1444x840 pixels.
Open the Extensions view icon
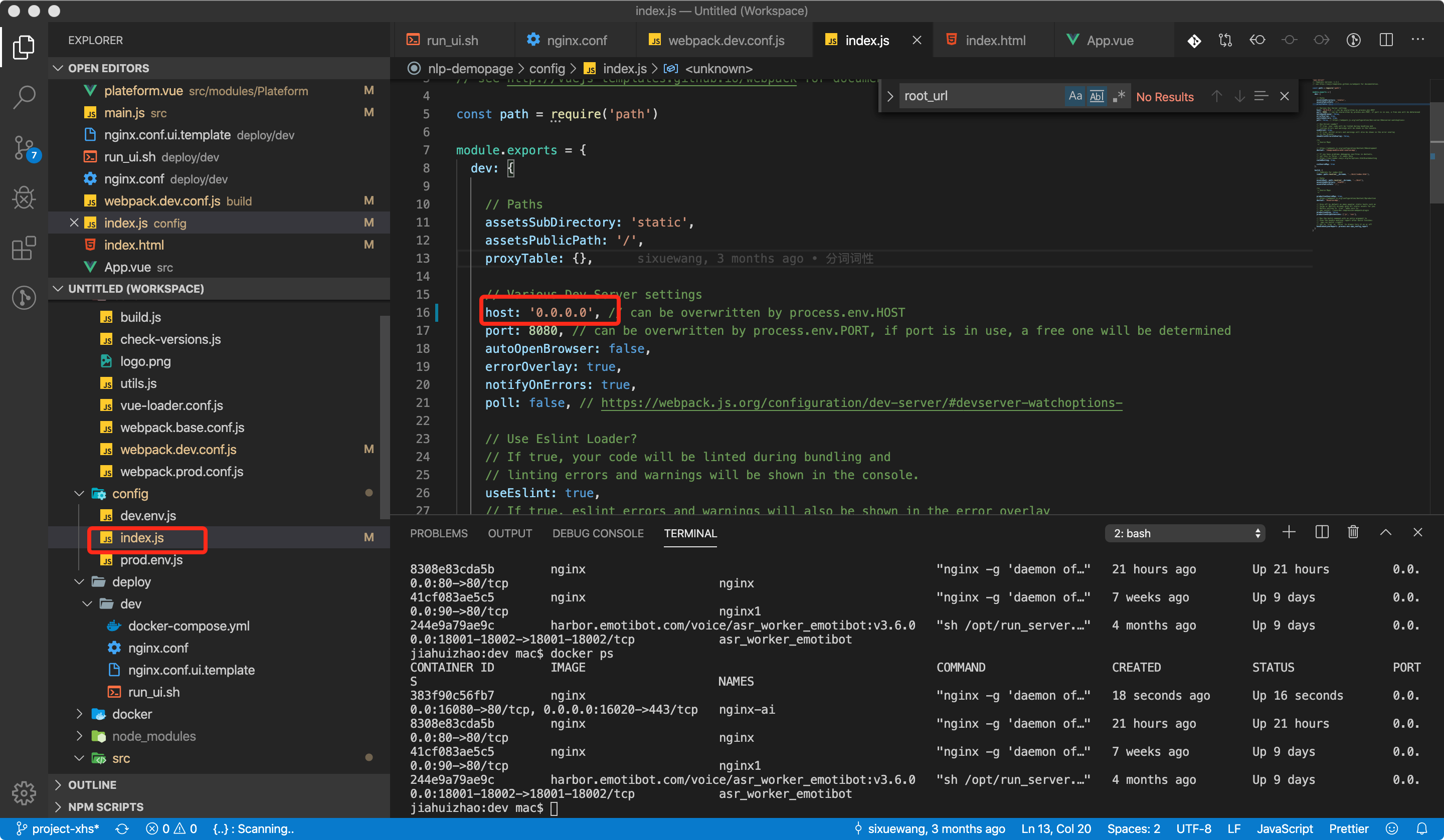(x=24, y=248)
